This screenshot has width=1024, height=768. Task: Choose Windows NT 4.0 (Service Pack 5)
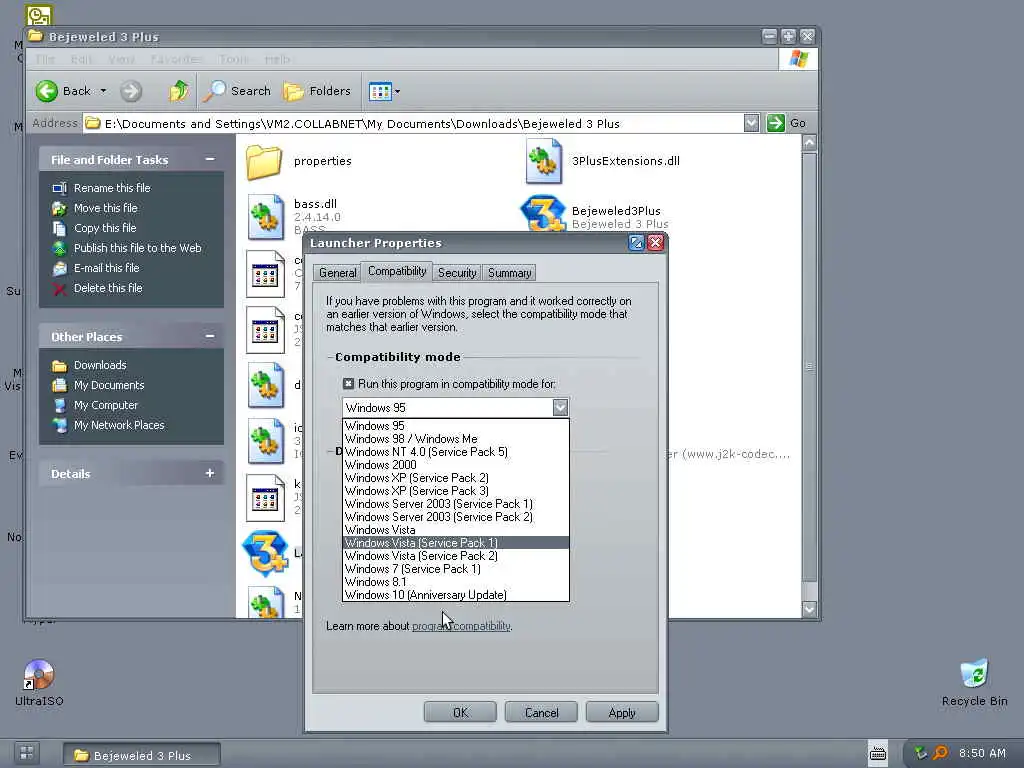(x=456, y=452)
